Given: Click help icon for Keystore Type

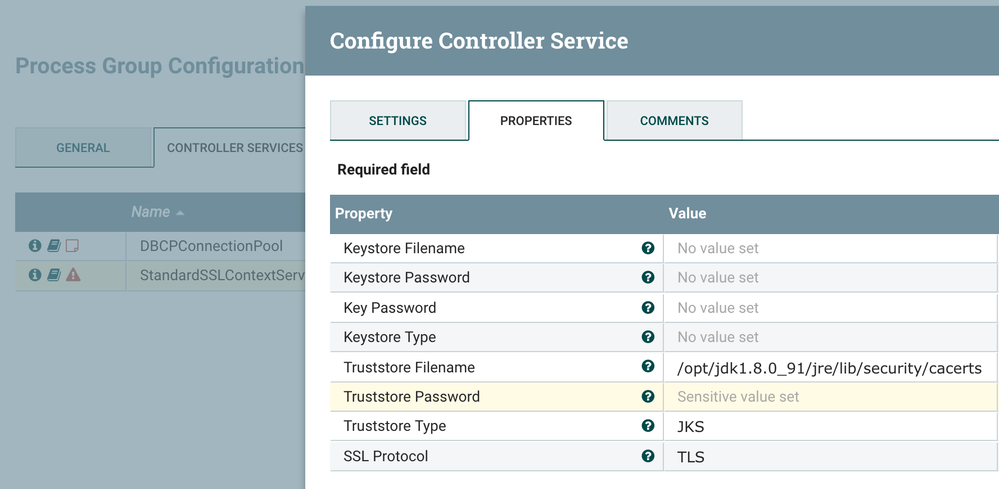Looking at the screenshot, I should 648,337.
